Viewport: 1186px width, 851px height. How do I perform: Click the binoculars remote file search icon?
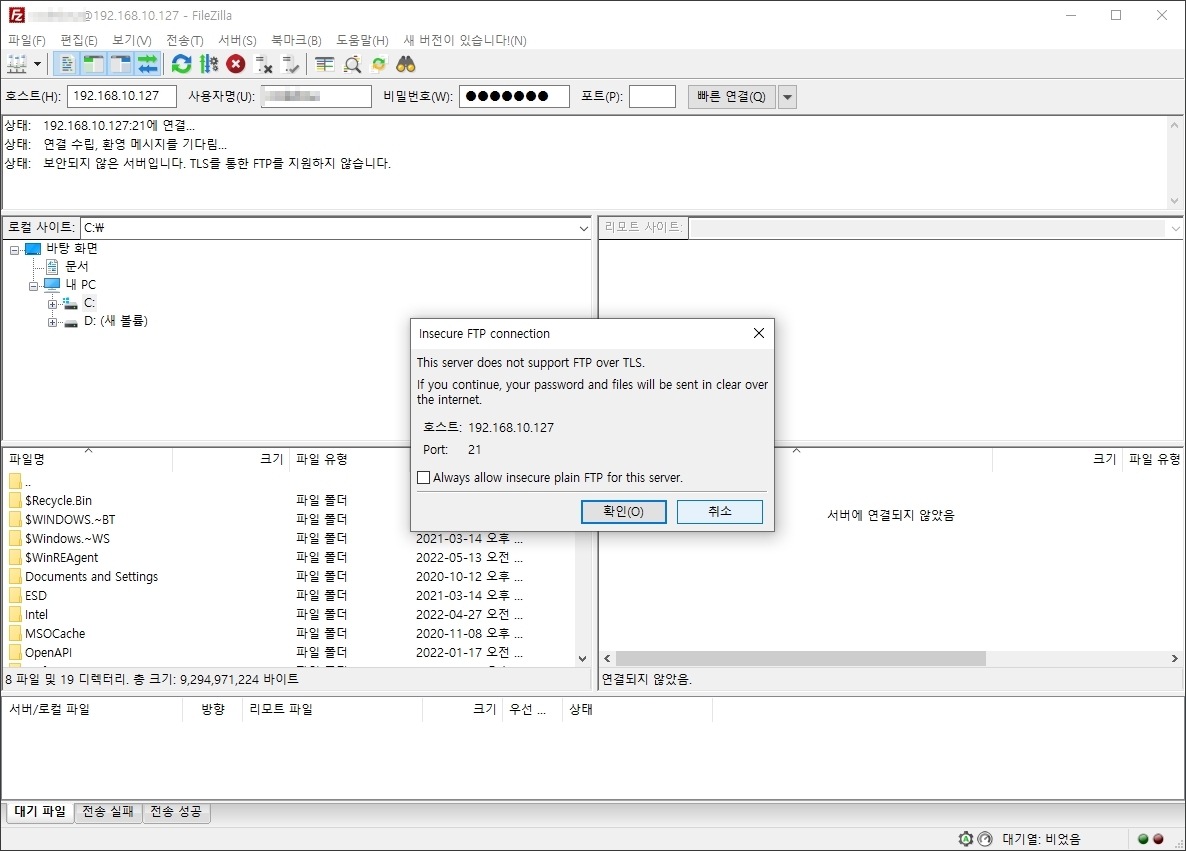pyautogui.click(x=406, y=64)
